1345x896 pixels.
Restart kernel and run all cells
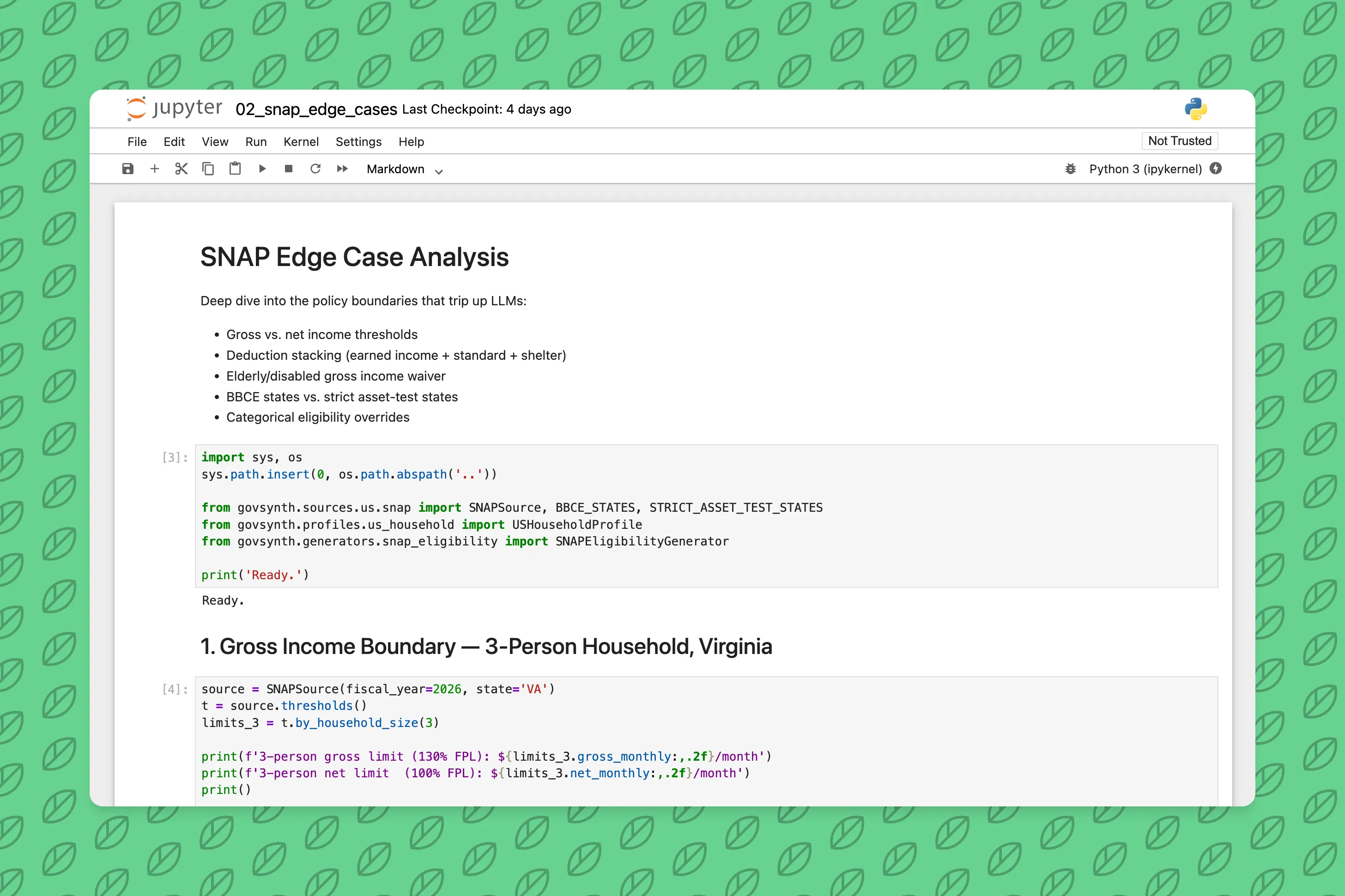tap(342, 169)
